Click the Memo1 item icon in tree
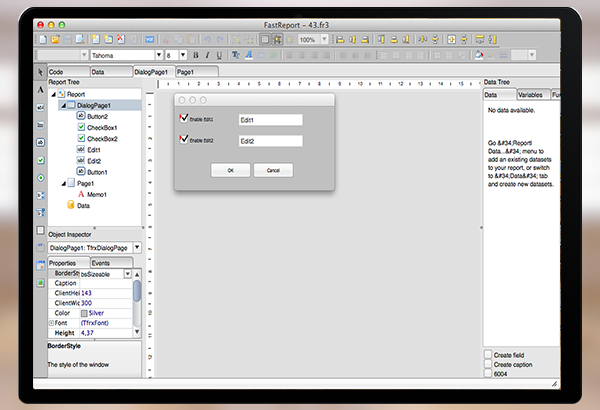This screenshot has height=410, width=600. (81, 194)
